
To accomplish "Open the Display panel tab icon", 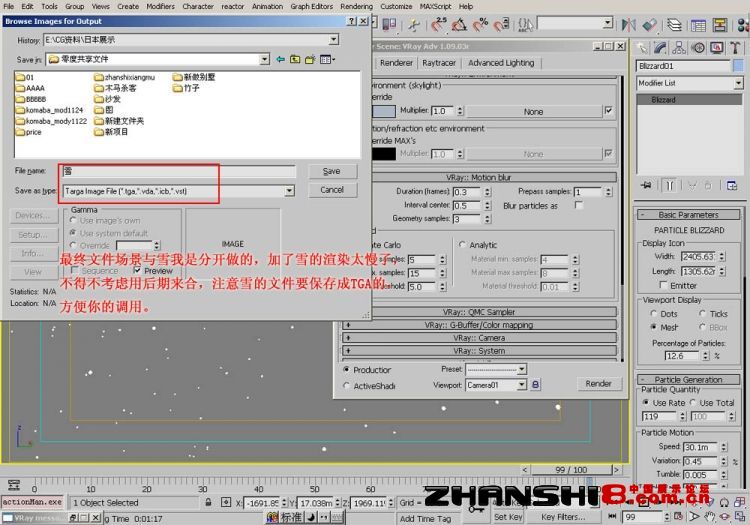I will pyautogui.click(x=717, y=47).
